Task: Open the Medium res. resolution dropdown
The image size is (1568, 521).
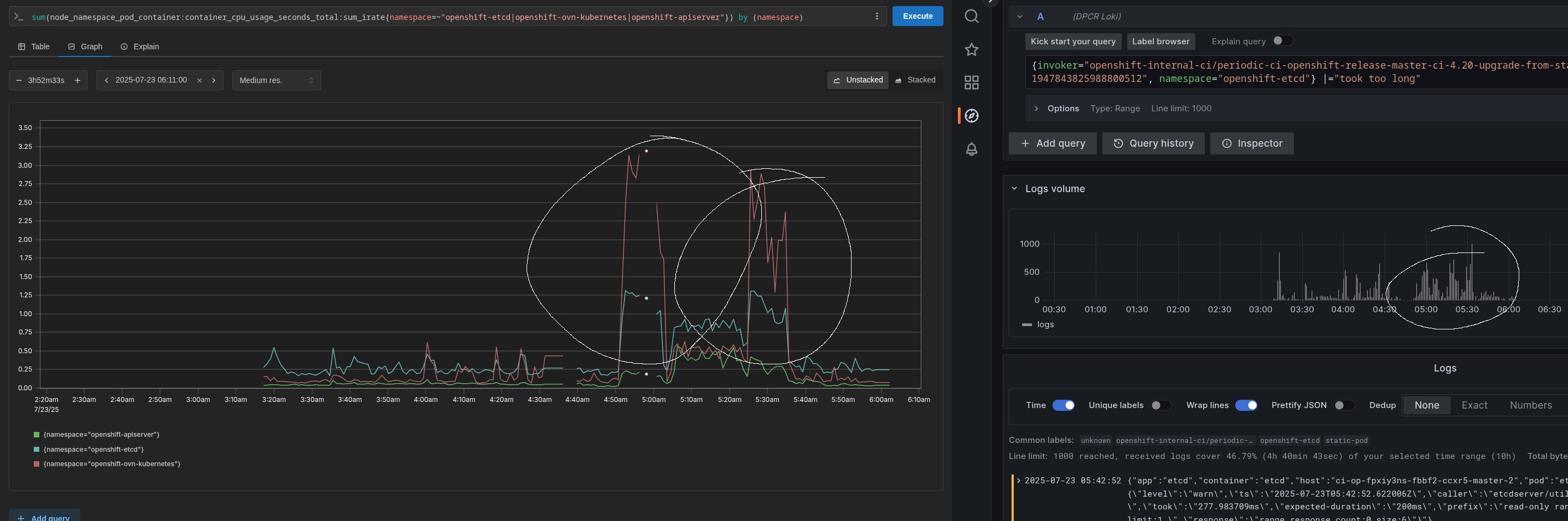Action: point(276,80)
